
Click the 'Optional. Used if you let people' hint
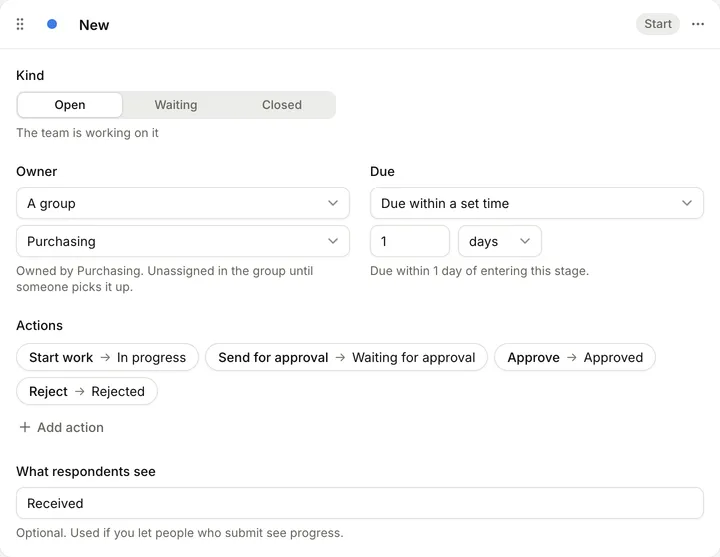point(180,533)
